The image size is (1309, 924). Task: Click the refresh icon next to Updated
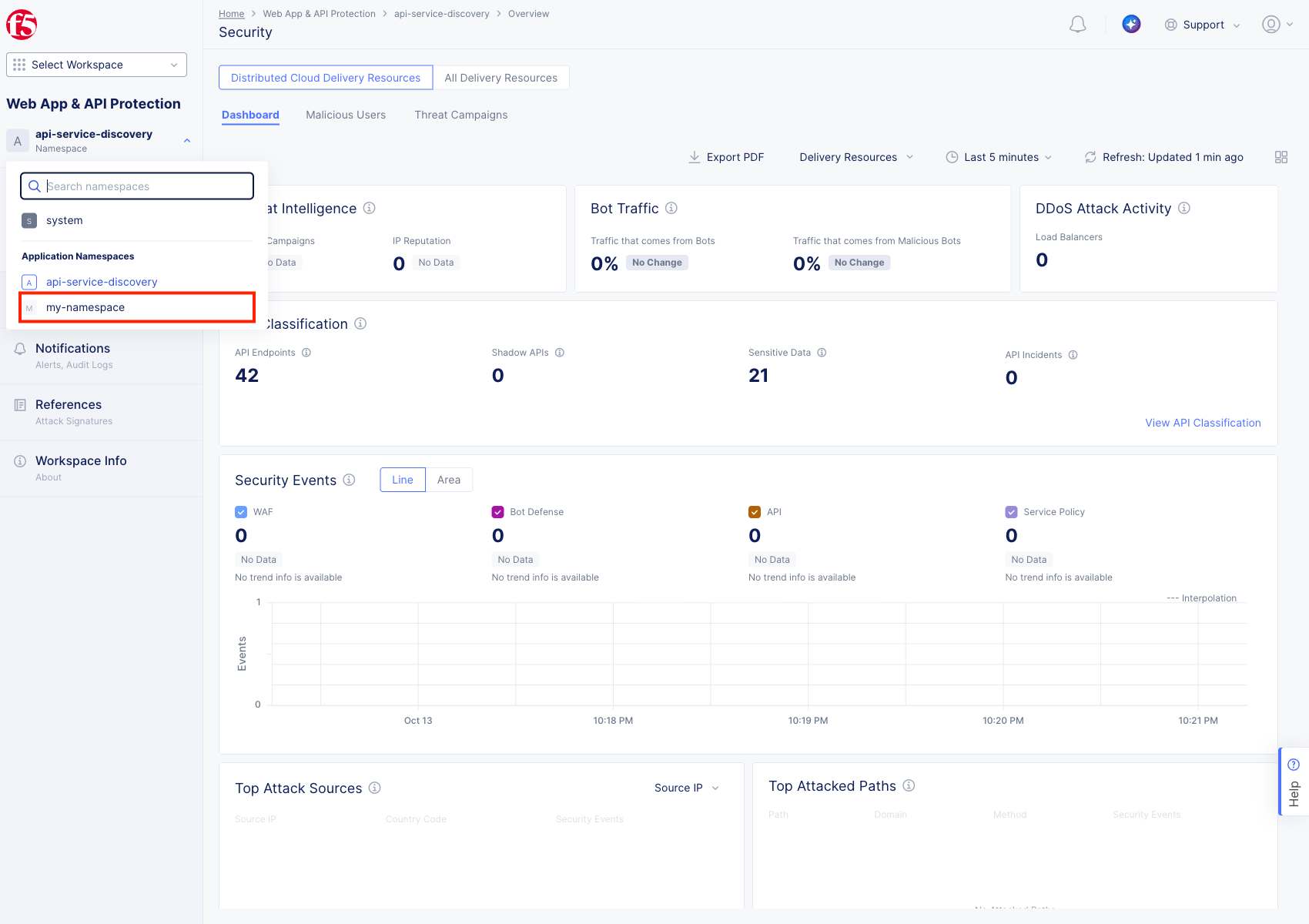tap(1090, 157)
